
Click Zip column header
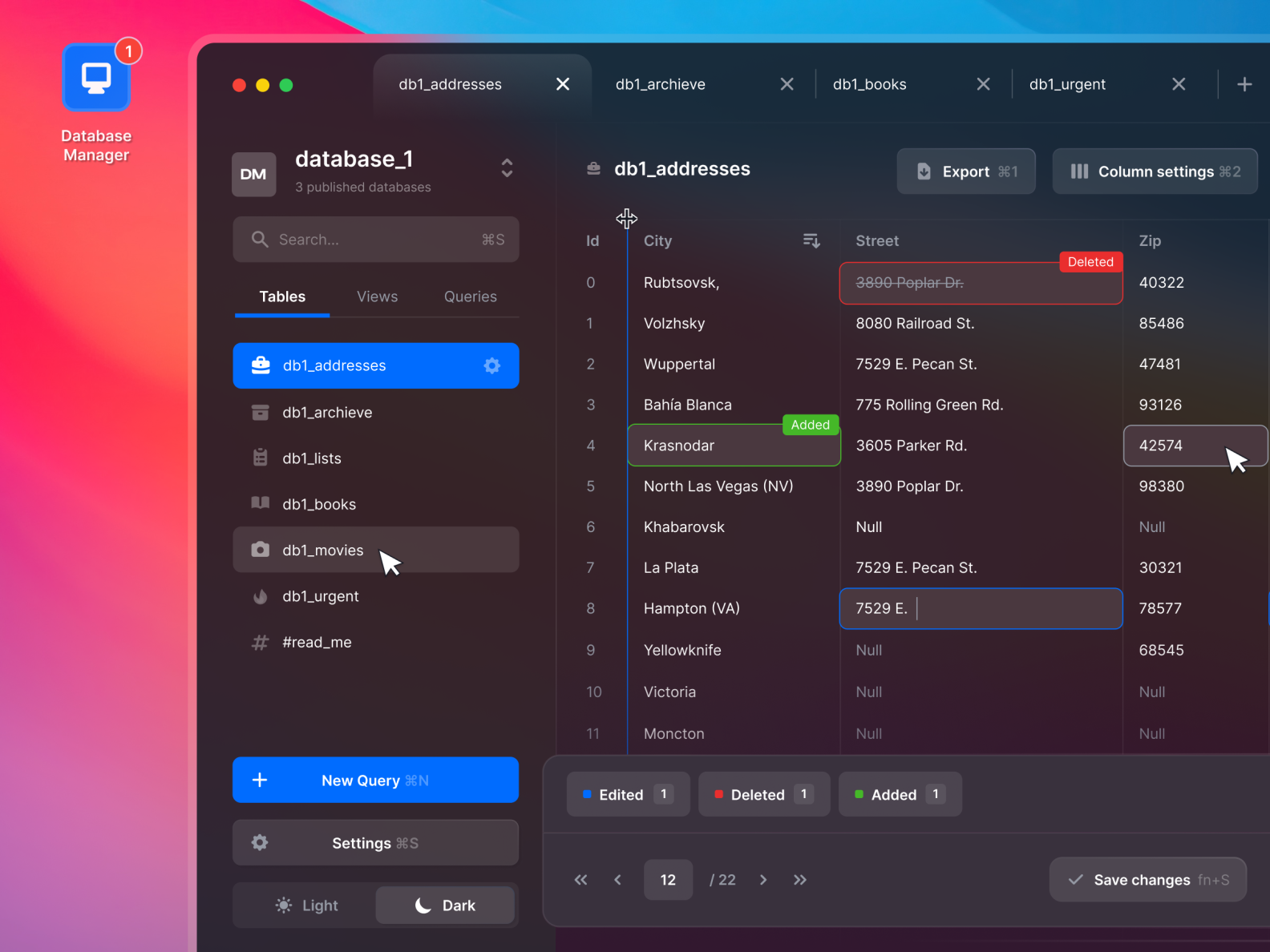click(x=1150, y=240)
